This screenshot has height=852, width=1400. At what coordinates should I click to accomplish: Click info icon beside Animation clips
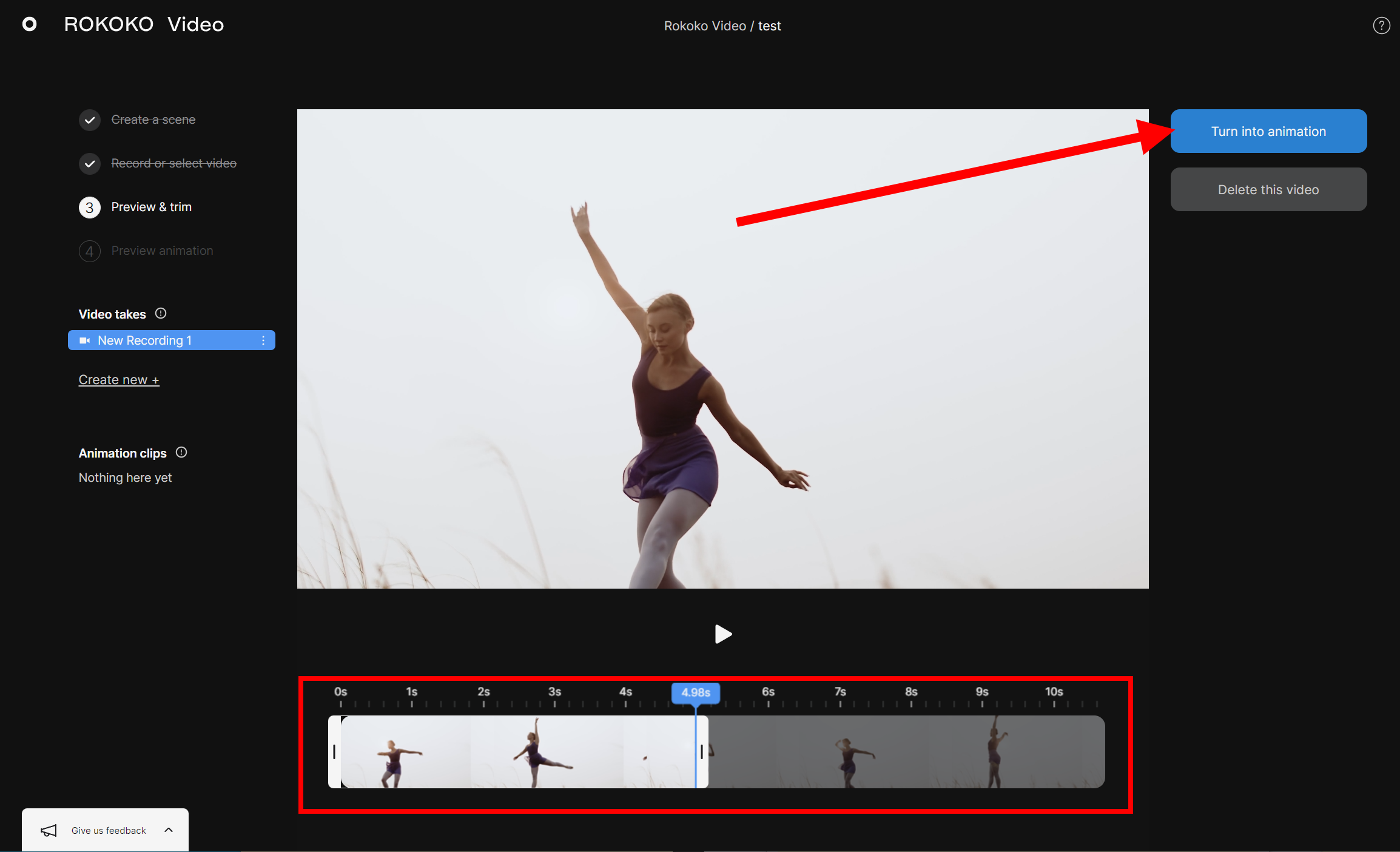point(181,453)
